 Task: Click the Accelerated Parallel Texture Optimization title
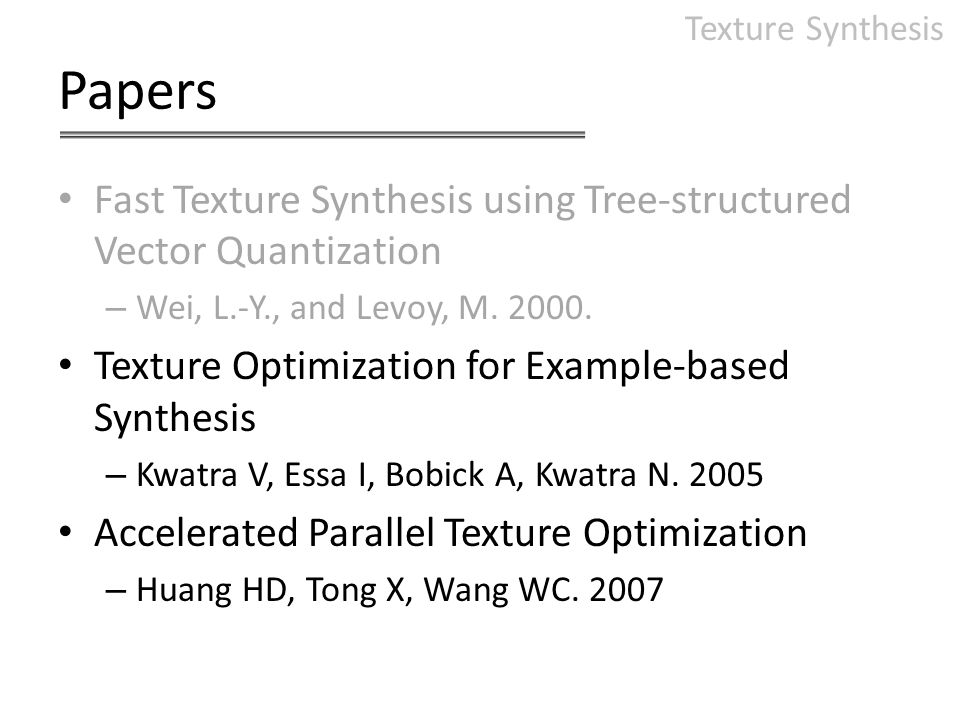[451, 533]
